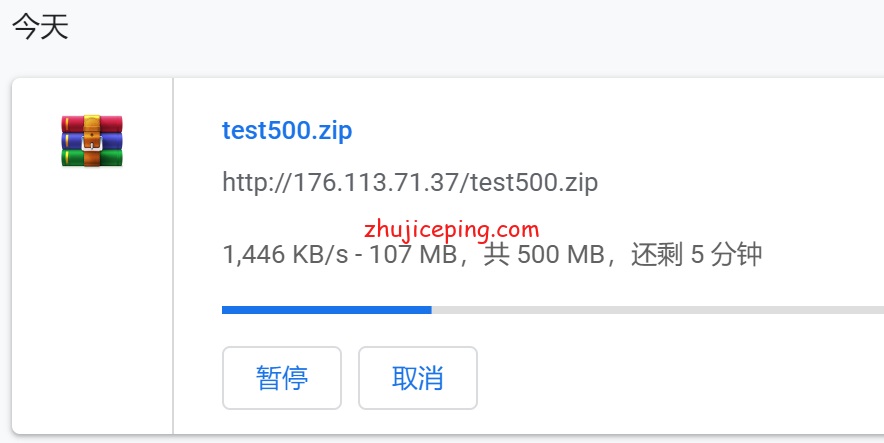Pause the download with 暂停 button
The image size is (884, 443).
pyautogui.click(x=282, y=378)
